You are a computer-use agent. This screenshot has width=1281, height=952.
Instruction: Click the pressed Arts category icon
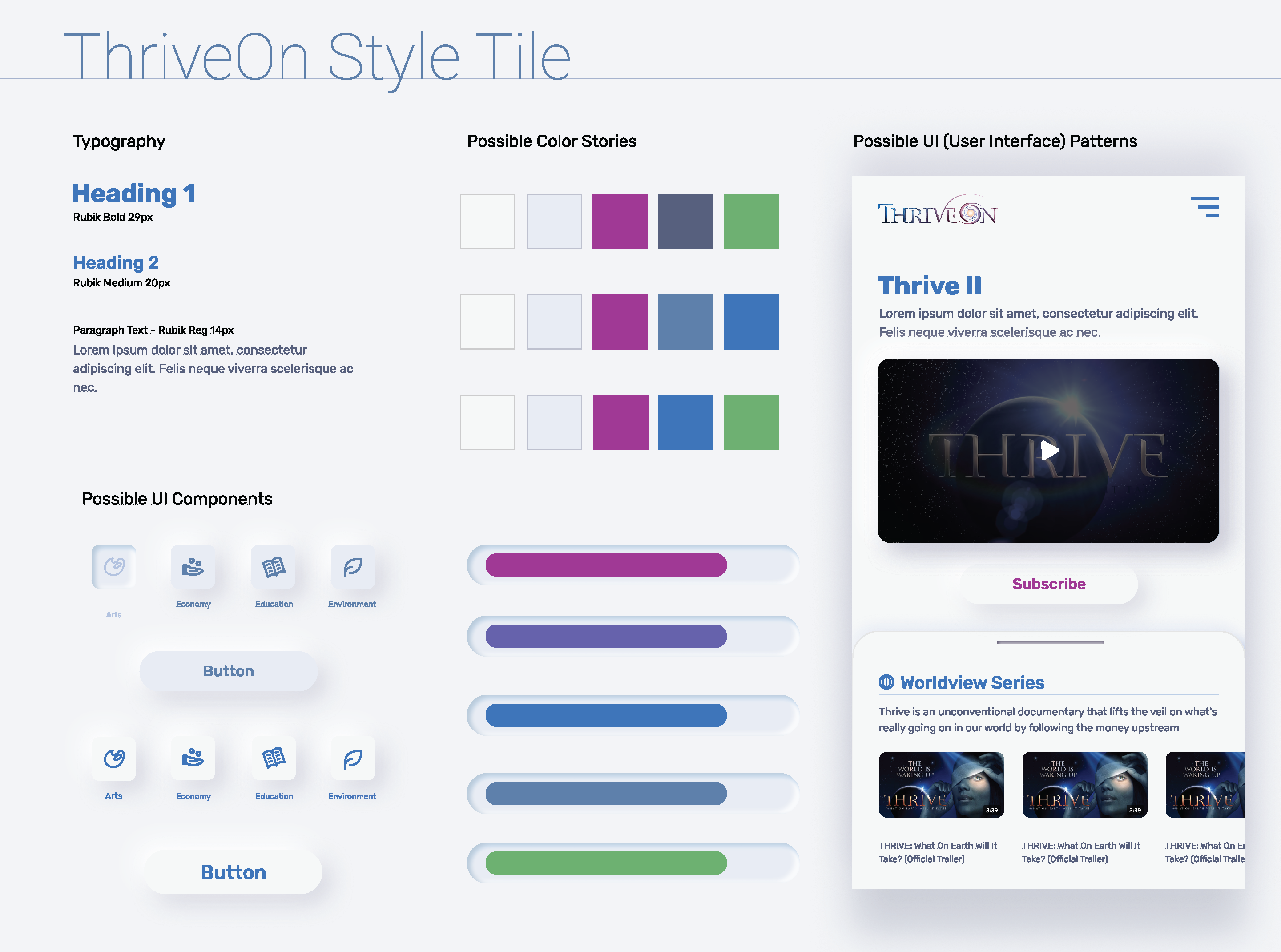[114, 566]
